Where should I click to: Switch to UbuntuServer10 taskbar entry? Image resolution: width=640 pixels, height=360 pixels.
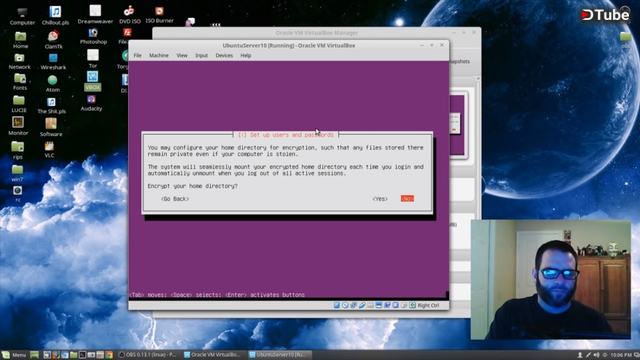pyautogui.click(x=280, y=355)
